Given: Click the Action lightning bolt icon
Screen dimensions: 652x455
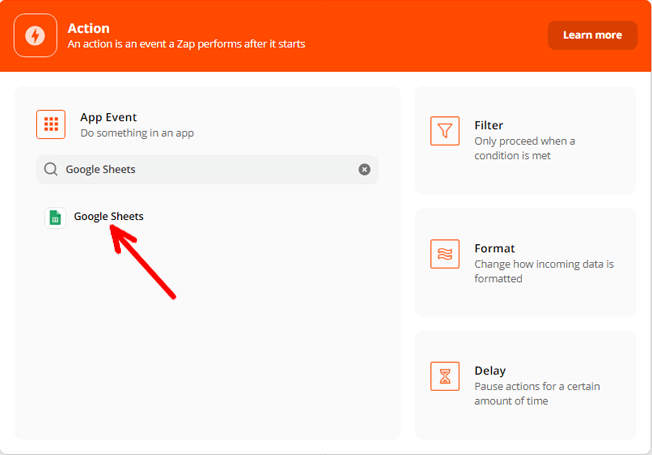Looking at the screenshot, I should tap(35, 35).
